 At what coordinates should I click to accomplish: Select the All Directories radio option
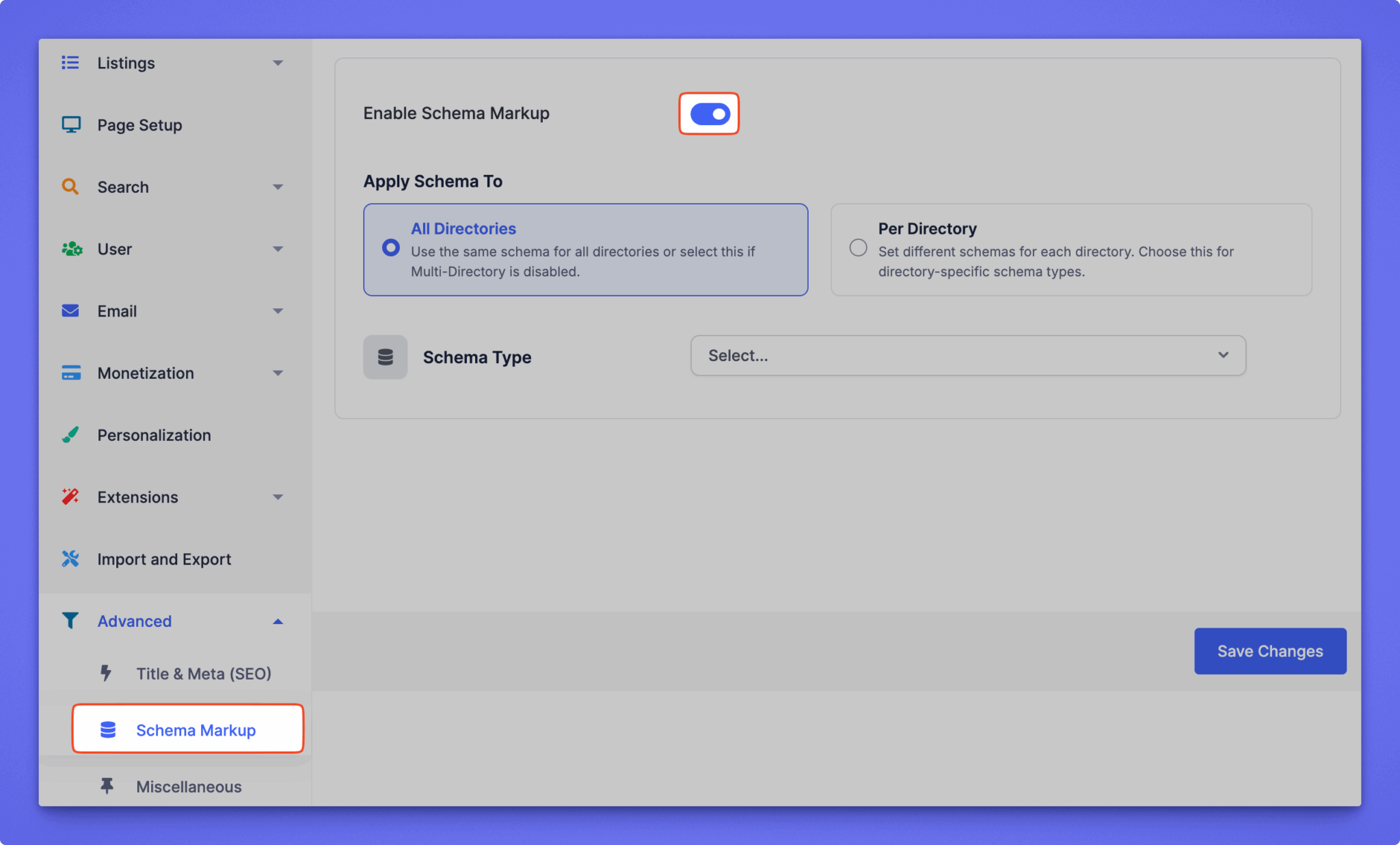pos(391,247)
